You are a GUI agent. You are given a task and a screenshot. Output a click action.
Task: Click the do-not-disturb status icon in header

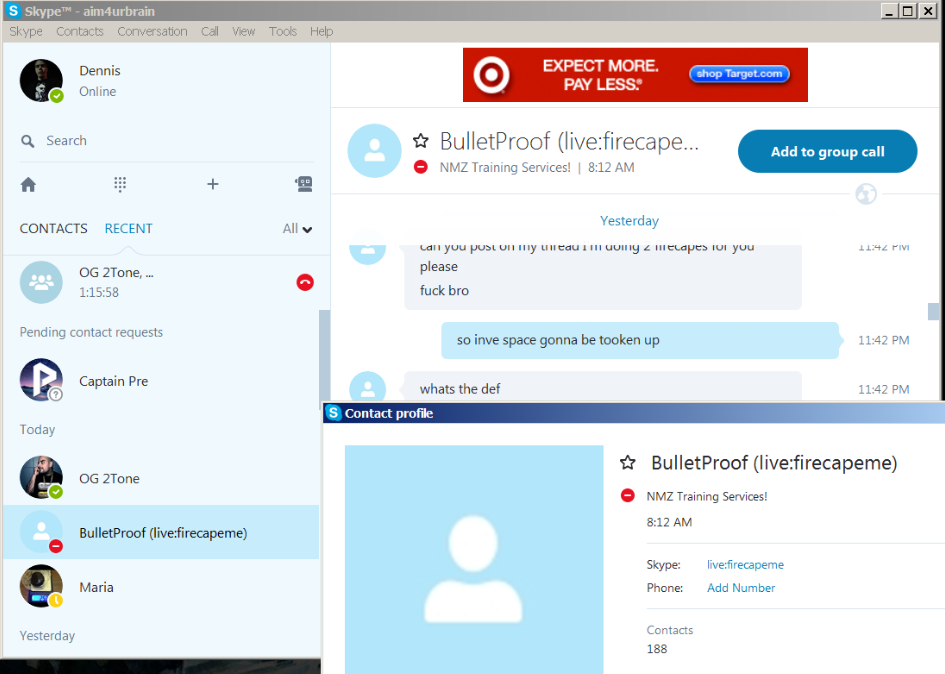pyautogui.click(x=421, y=167)
